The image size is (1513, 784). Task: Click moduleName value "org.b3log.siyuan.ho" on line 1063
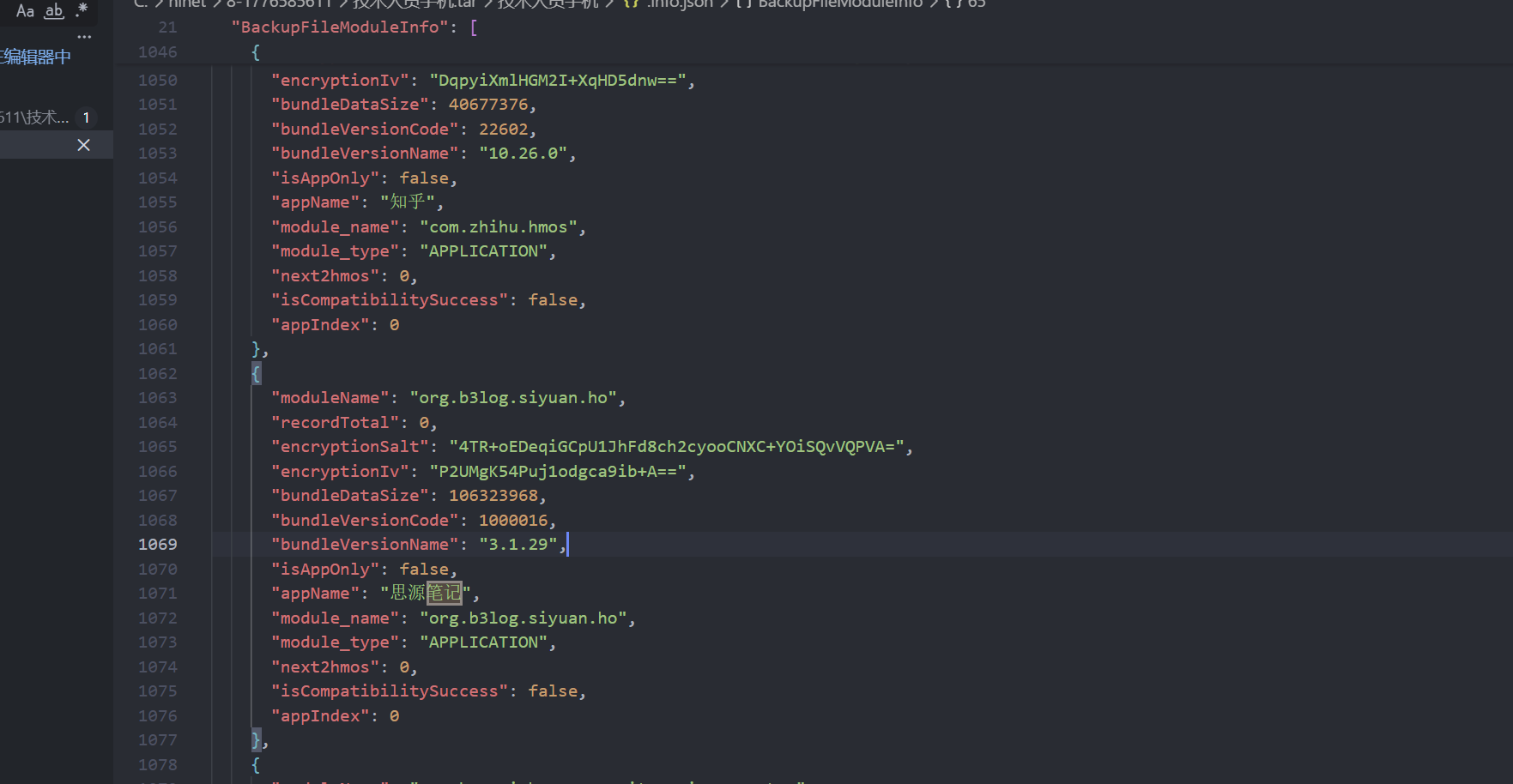tap(513, 397)
